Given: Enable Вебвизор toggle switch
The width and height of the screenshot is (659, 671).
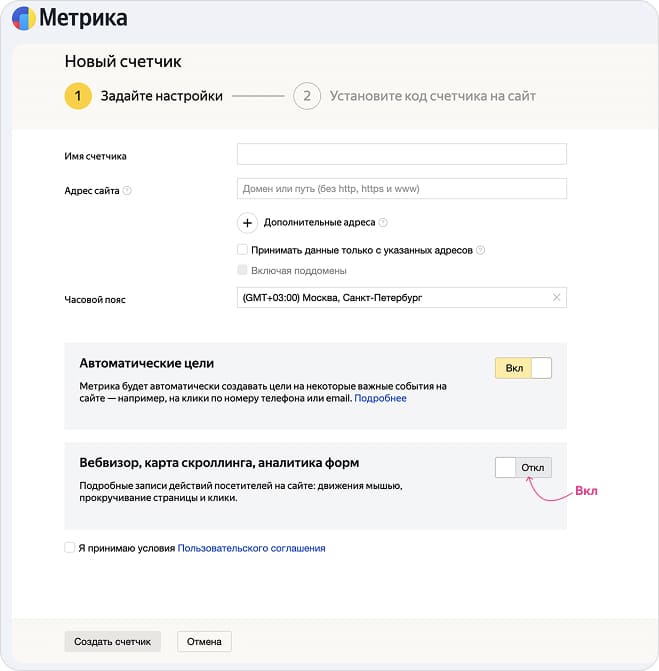Looking at the screenshot, I should (523, 468).
